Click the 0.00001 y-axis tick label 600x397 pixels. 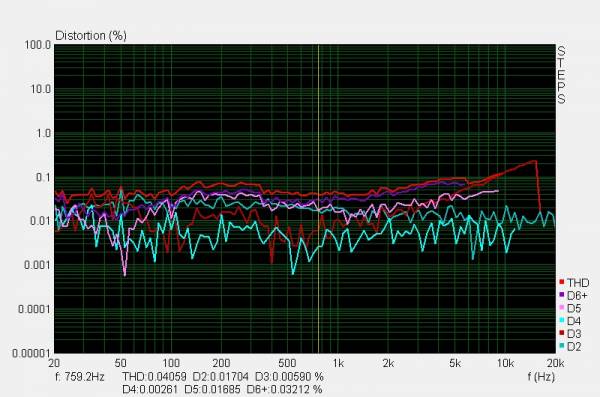click(31, 353)
